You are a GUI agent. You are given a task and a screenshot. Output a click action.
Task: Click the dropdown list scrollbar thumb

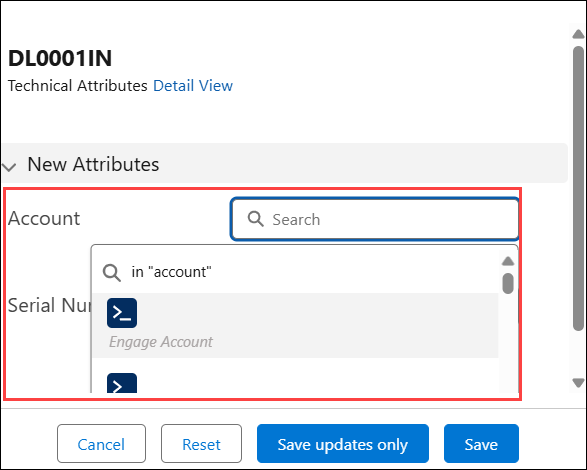pyautogui.click(x=508, y=283)
